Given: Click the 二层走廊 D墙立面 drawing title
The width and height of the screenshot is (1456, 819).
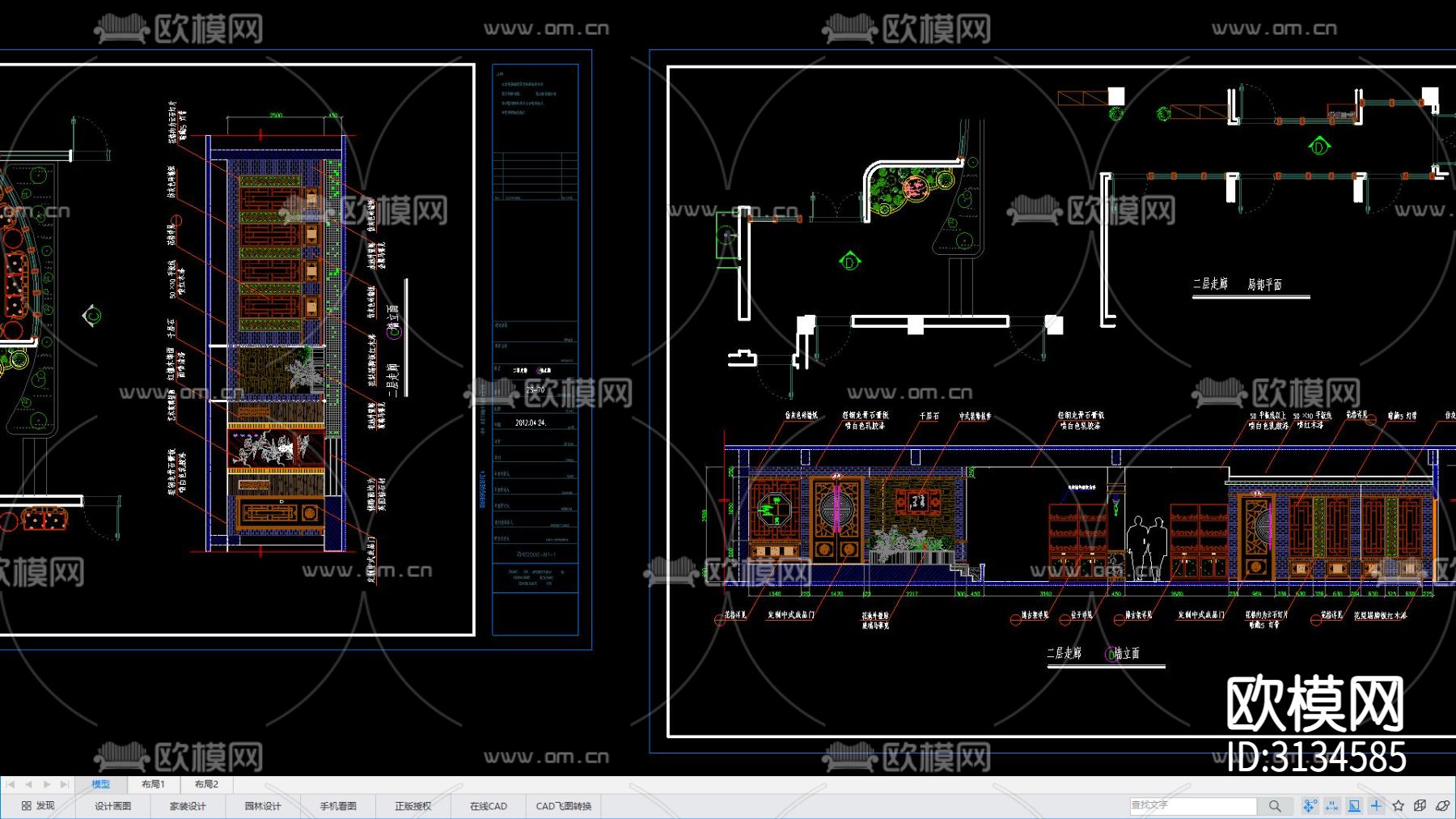Looking at the screenshot, I should pyautogui.click(x=1094, y=653).
